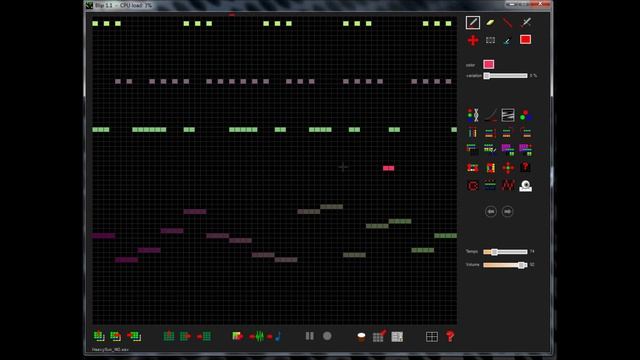Click the red waveform zigzag icon
The width and height of the screenshot is (640, 360).
[x=508, y=186]
